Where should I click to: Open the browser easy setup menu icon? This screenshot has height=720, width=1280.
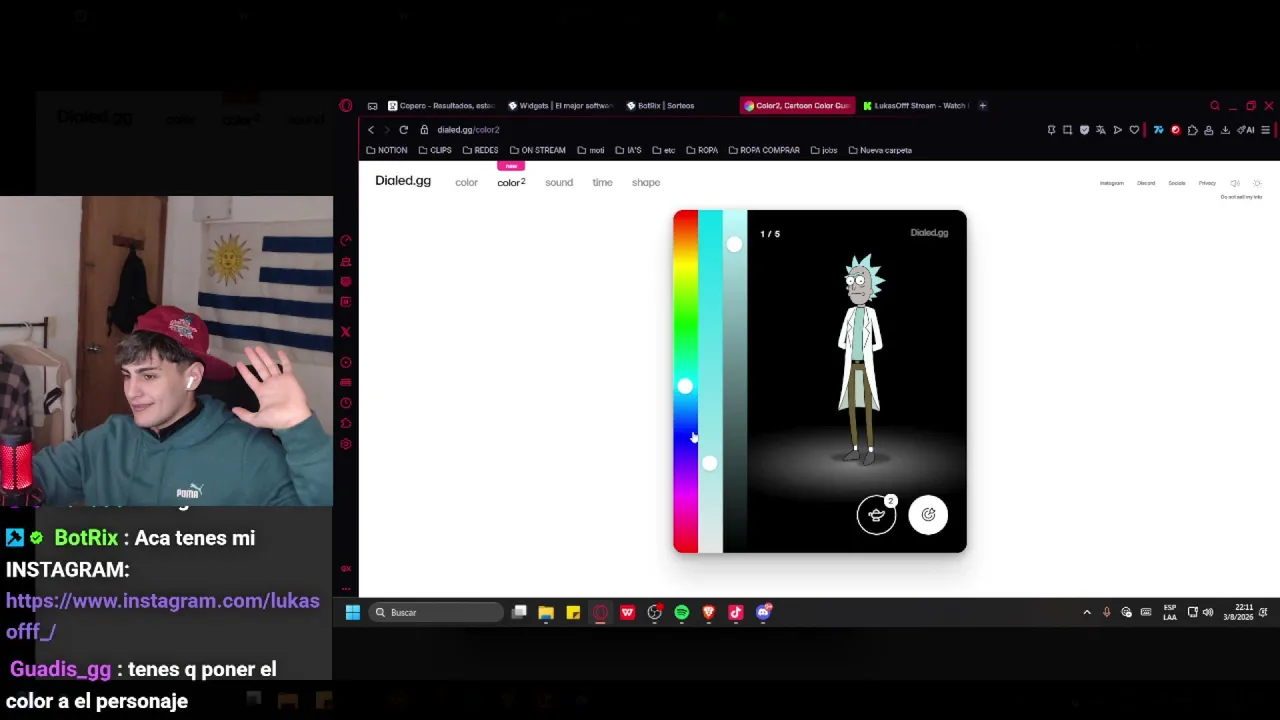click(x=1265, y=130)
